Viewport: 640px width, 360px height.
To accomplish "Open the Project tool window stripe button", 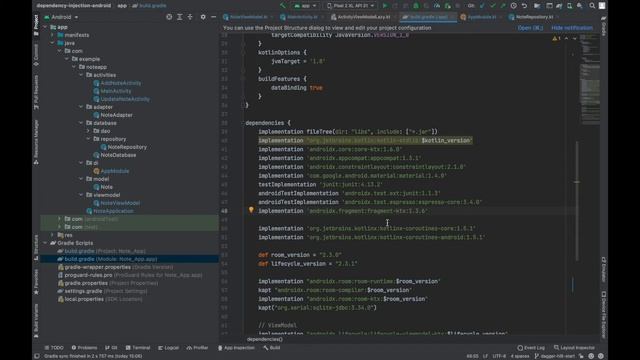I will tap(36, 25).
